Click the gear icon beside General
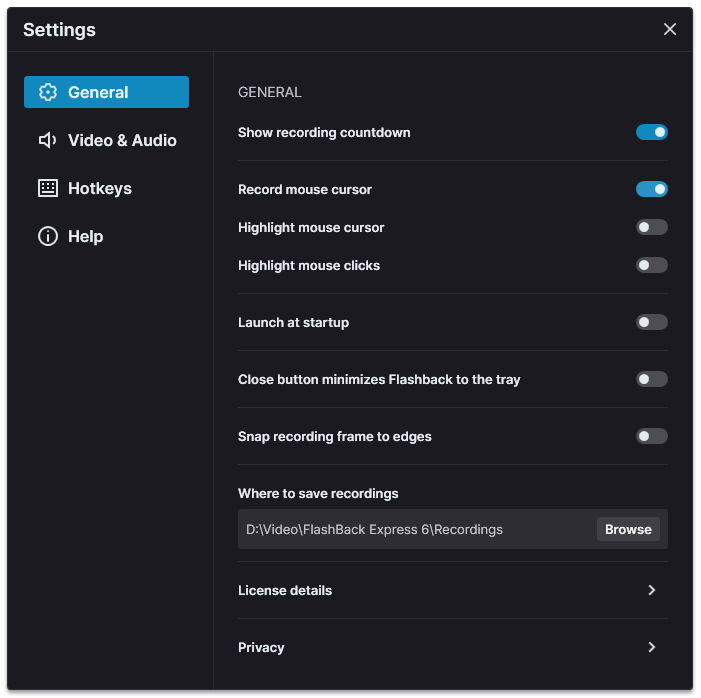 (x=48, y=92)
